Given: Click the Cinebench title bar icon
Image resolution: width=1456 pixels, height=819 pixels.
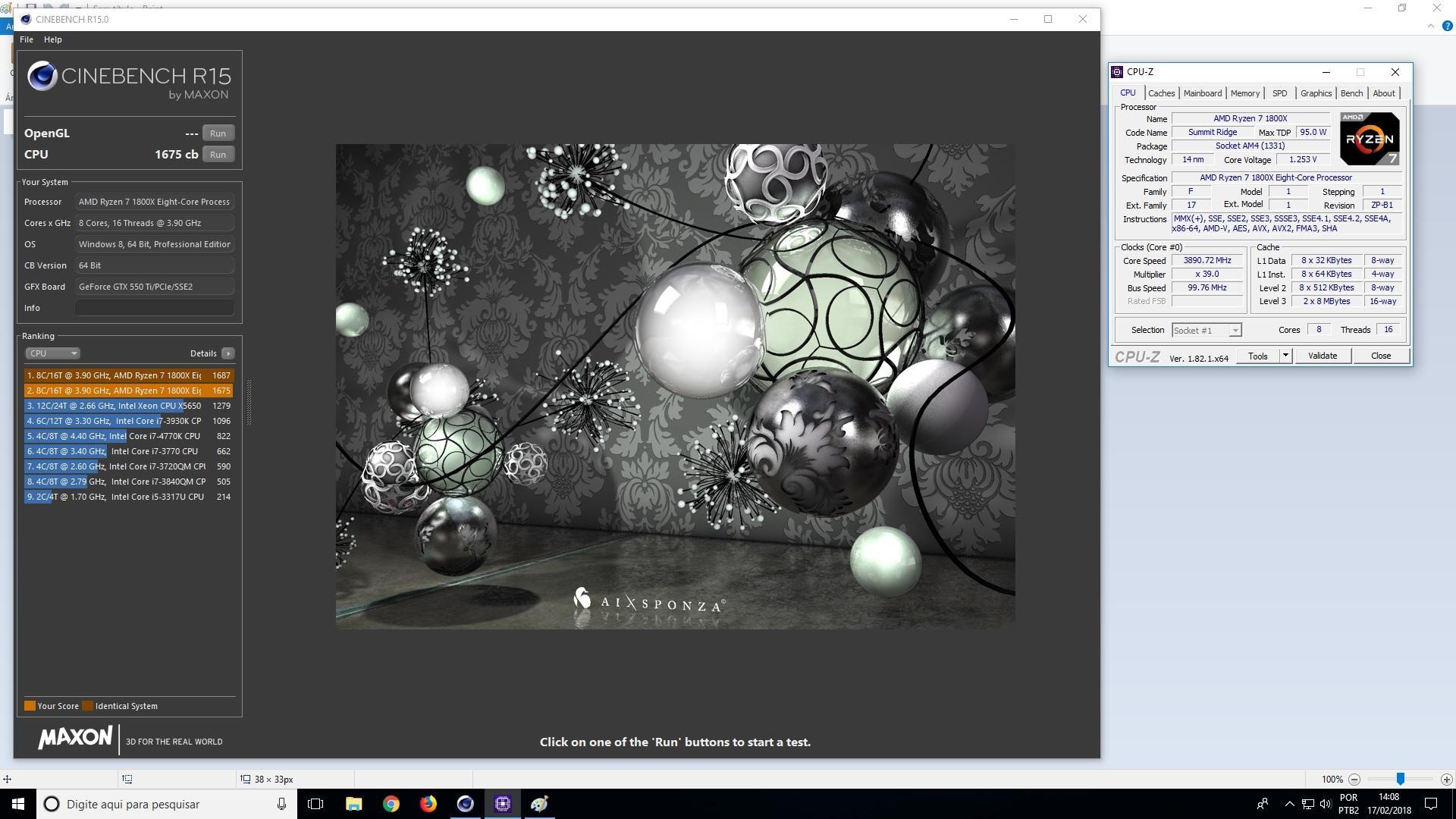Looking at the screenshot, I should tap(26, 19).
